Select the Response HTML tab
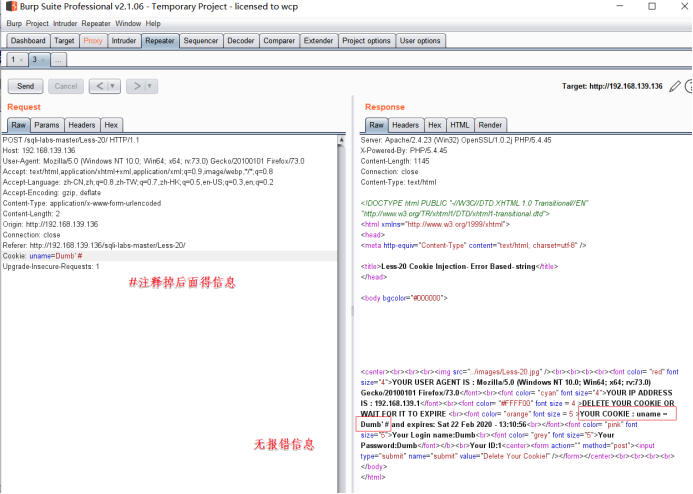Image resolution: width=693 pixels, height=494 pixels. coord(460,125)
